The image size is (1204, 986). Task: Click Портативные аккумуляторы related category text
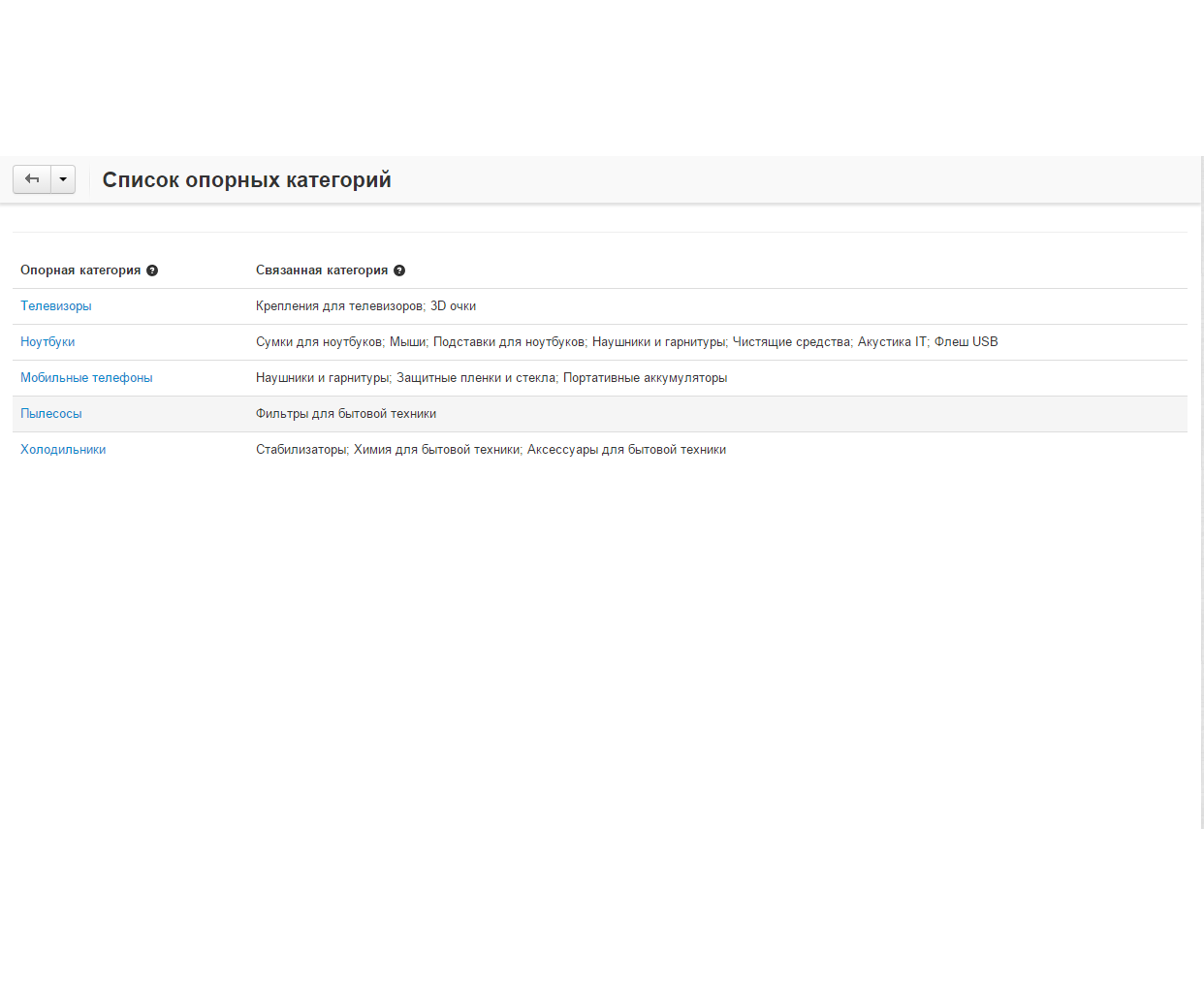point(645,378)
